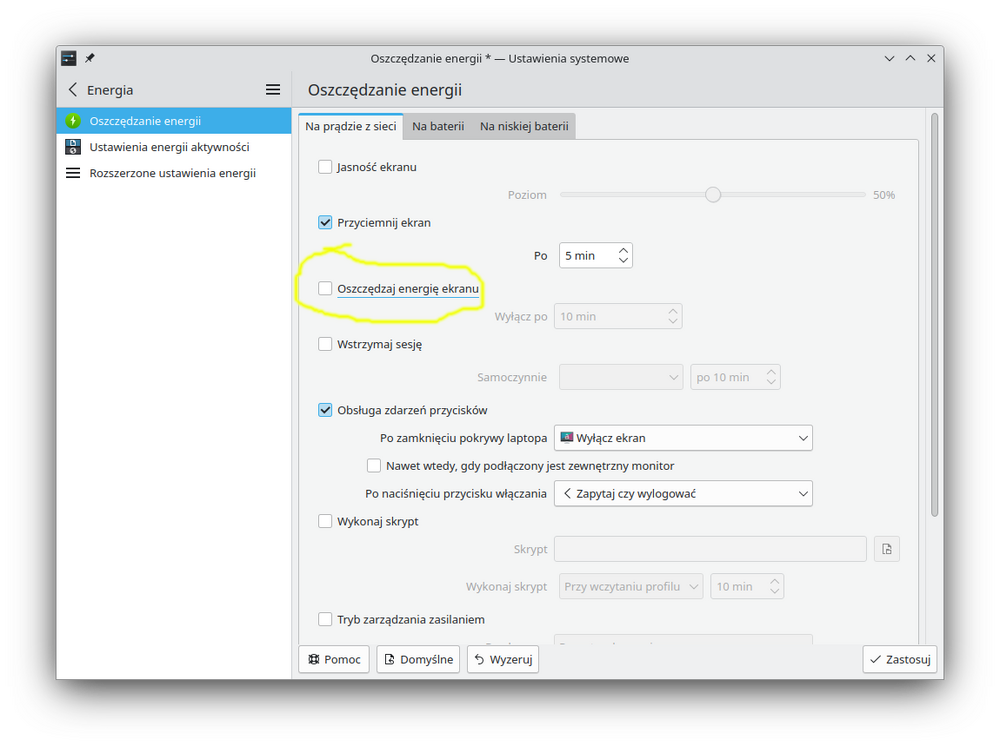
Task: Open Ustawienia energii aktywności sidebar item
Action: click(x=169, y=147)
